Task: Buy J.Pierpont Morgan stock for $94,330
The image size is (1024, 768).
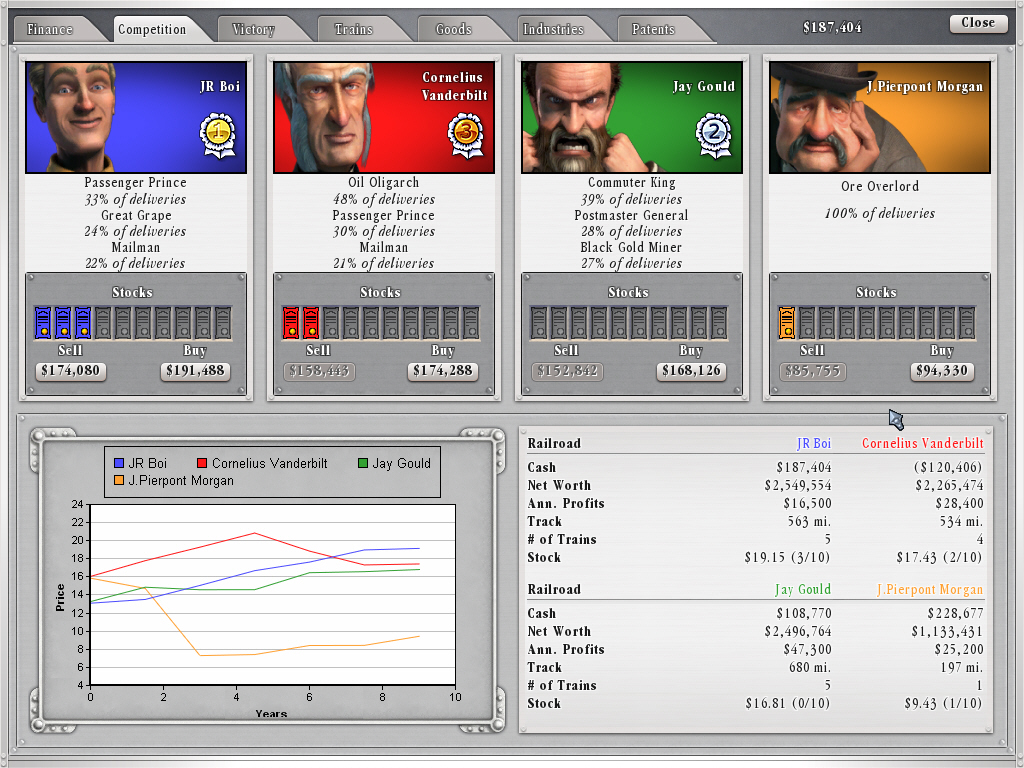Action: tap(942, 371)
